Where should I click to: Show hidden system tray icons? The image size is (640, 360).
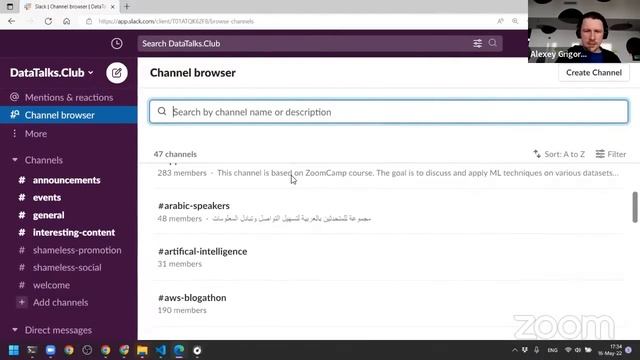(514, 350)
